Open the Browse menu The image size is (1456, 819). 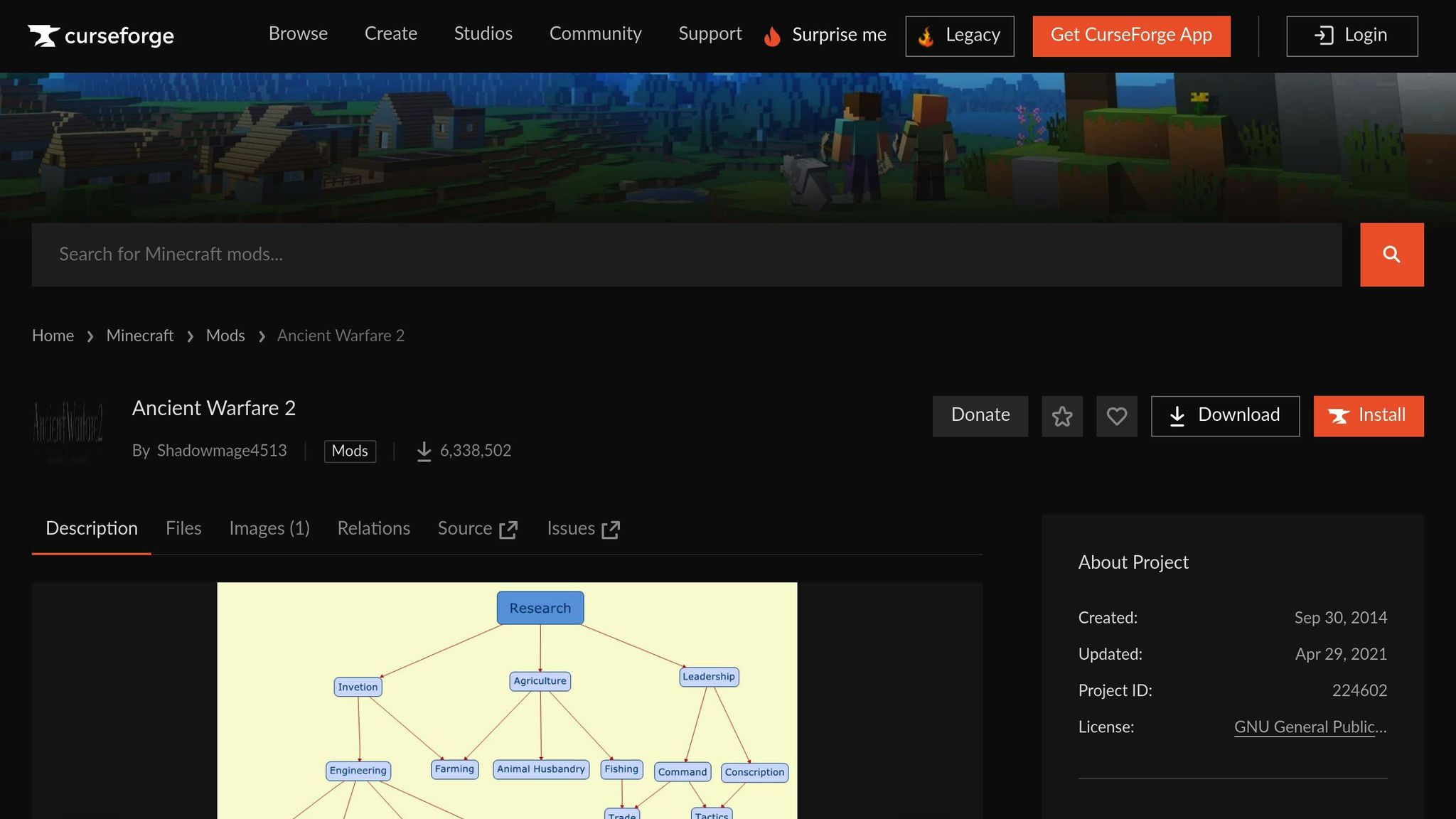point(298,34)
